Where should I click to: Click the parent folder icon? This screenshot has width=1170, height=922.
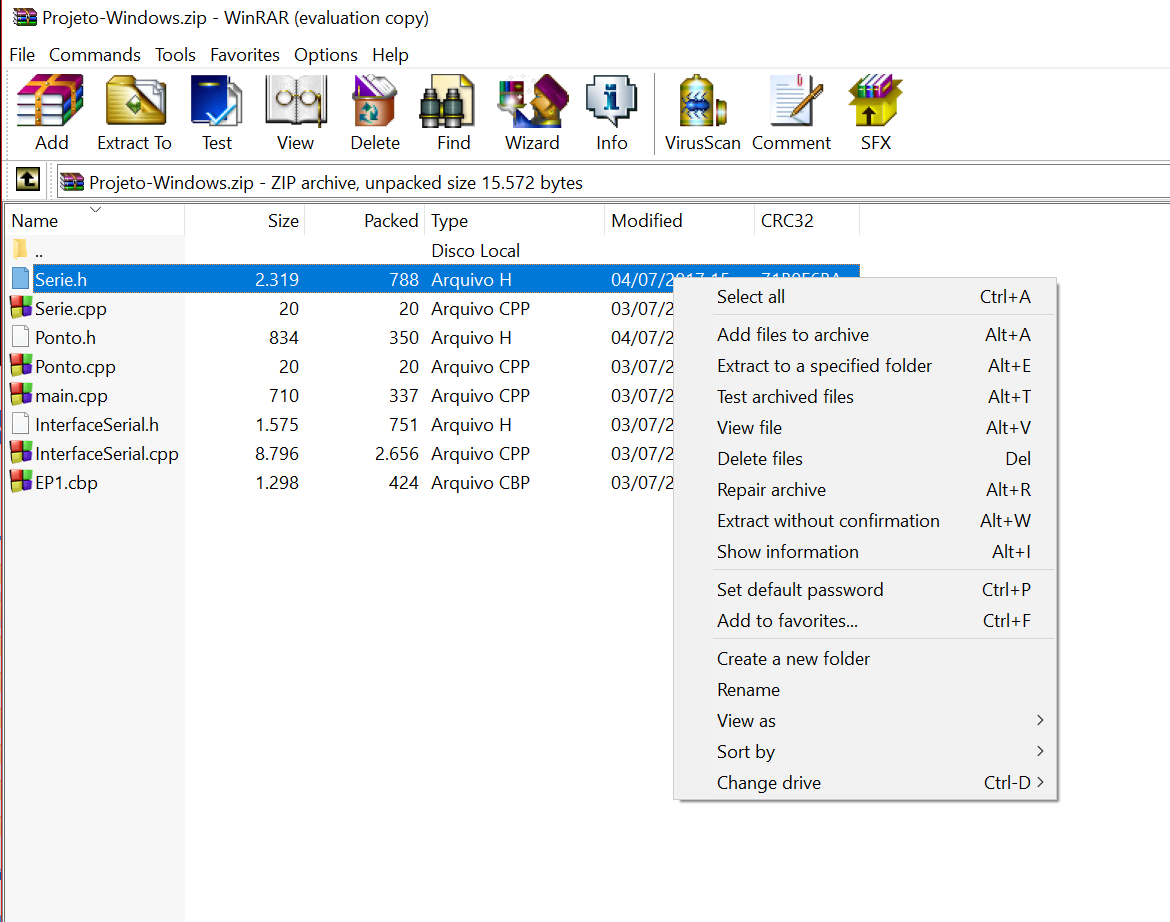tap(20, 249)
